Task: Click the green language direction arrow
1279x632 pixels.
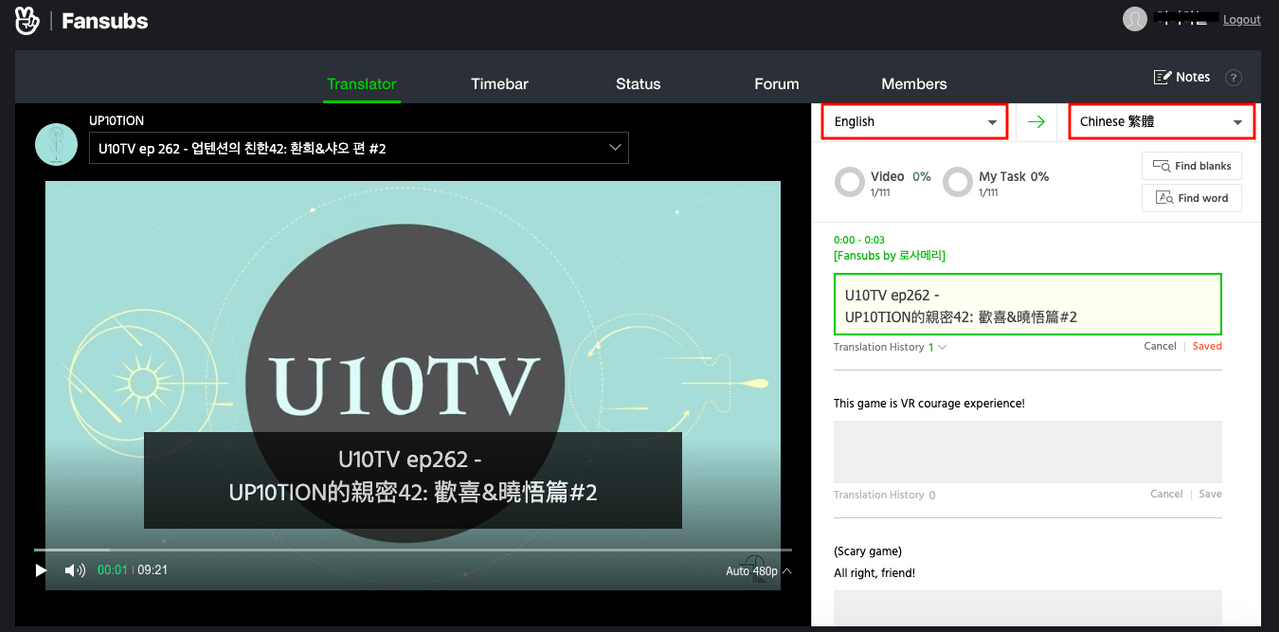Action: [1037, 121]
